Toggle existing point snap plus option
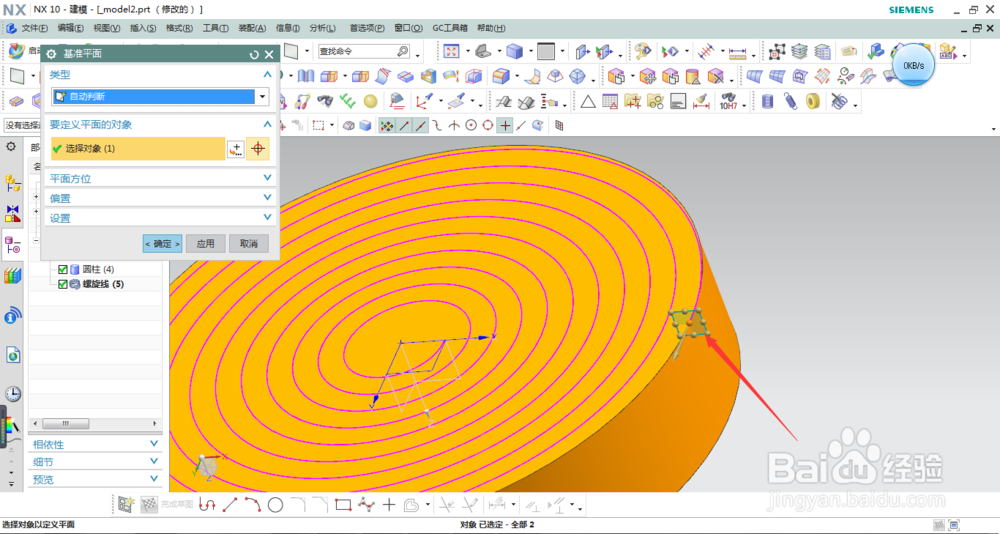Viewport: 1000px width, 534px height. point(505,126)
